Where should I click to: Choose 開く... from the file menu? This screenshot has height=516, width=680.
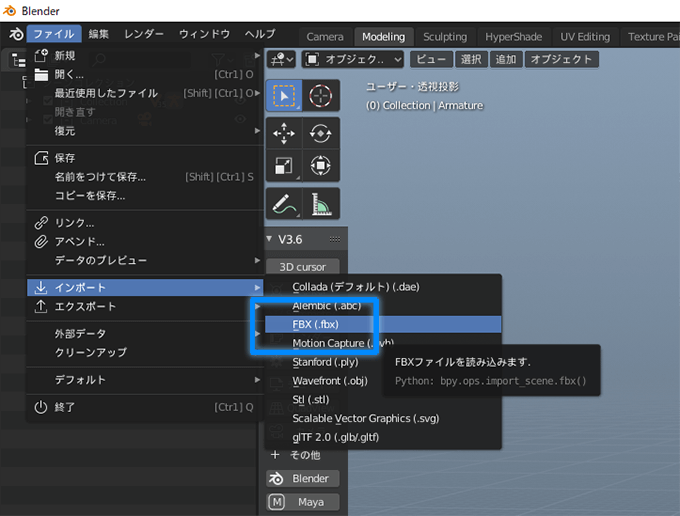pos(145,75)
